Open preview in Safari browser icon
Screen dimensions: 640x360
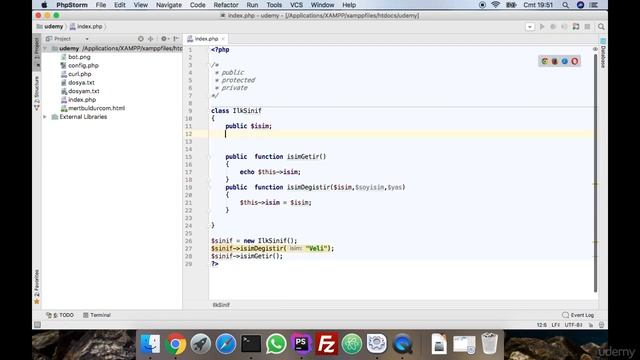[x=564, y=61]
